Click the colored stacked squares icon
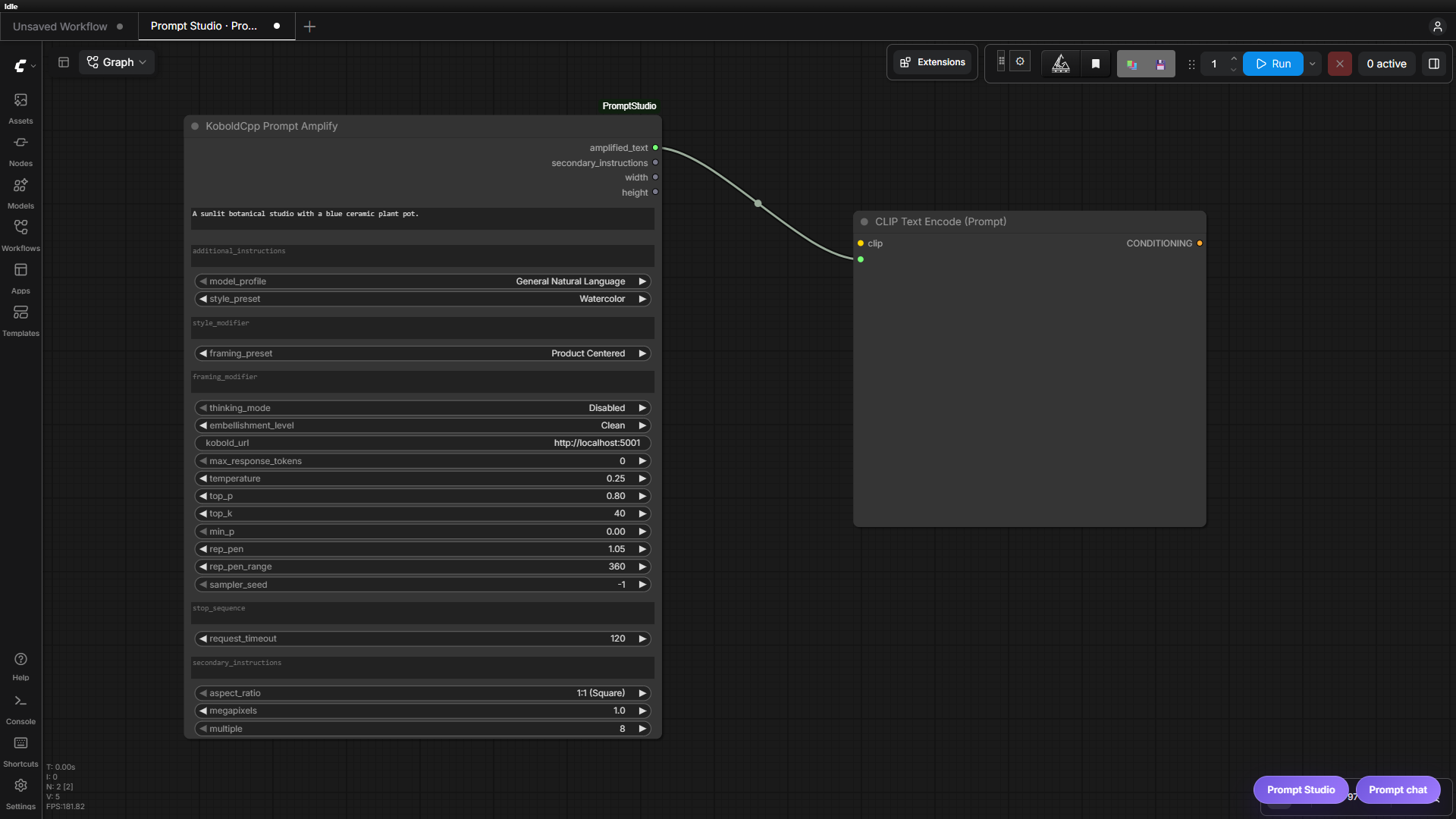Viewport: 1456px width, 819px height. pos(1131,64)
